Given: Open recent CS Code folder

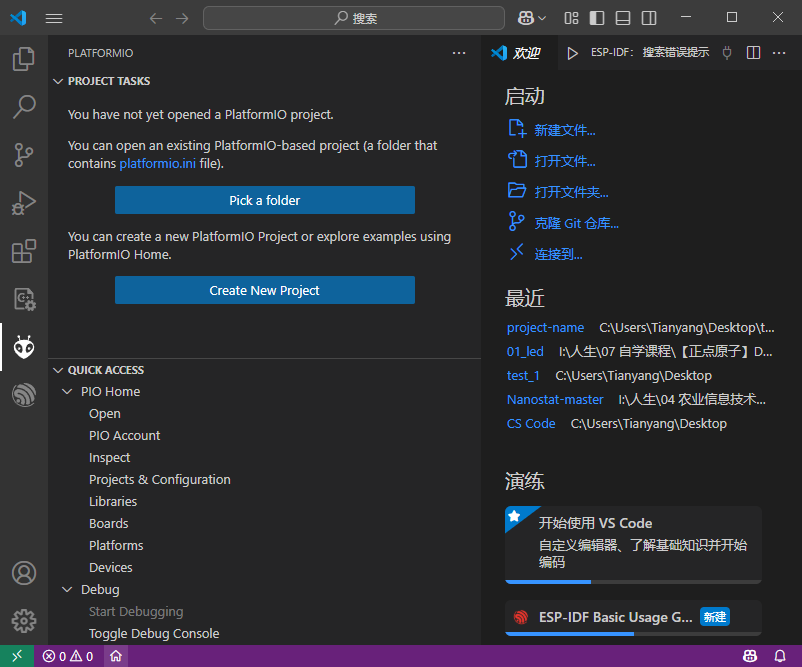Looking at the screenshot, I should click(x=531, y=424).
